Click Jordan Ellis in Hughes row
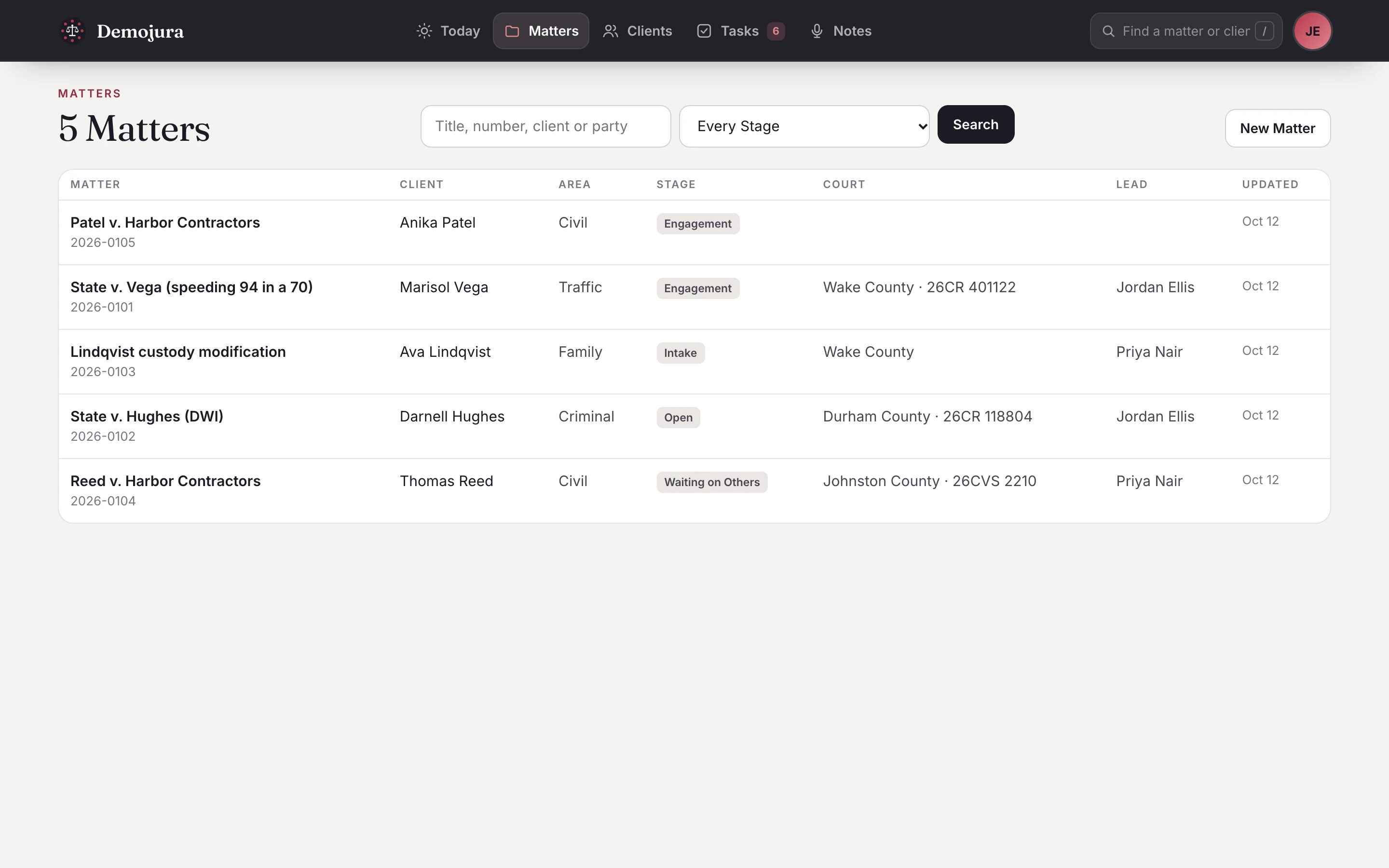Screen dimensions: 1389x868 1155,416
